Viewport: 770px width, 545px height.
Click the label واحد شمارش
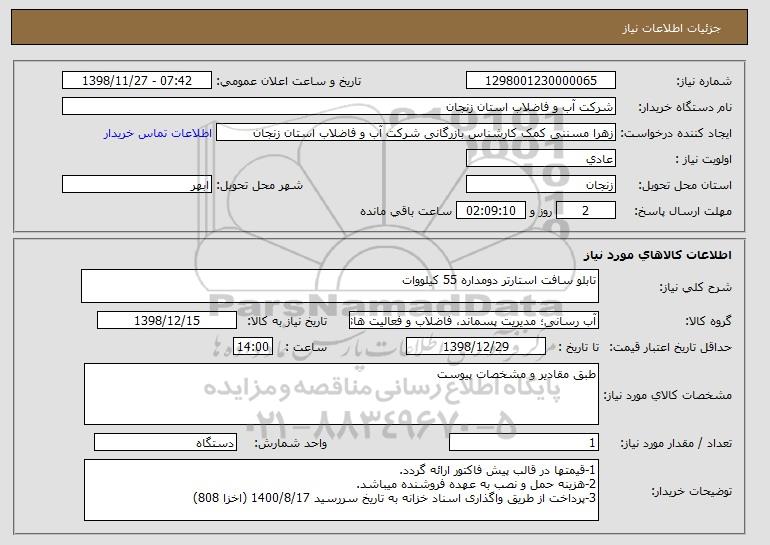pos(290,443)
